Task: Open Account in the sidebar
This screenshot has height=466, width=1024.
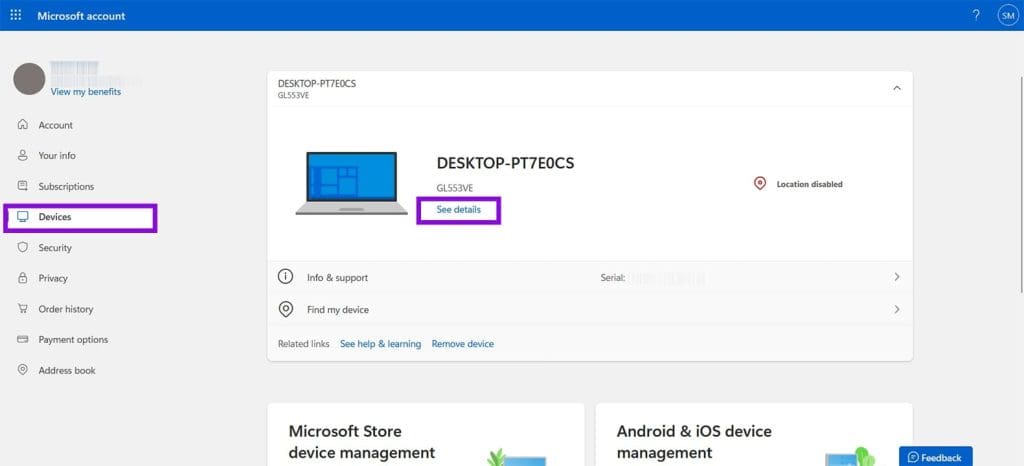Action: (56, 125)
